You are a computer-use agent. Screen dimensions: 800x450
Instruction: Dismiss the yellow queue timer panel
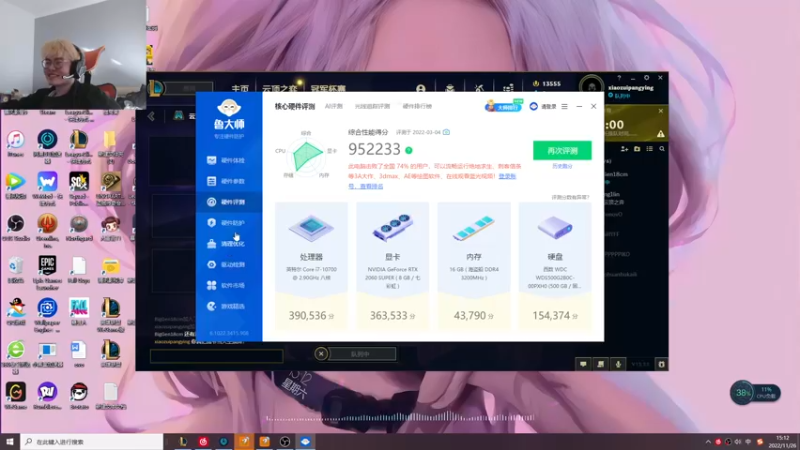pyautogui.click(x=660, y=111)
